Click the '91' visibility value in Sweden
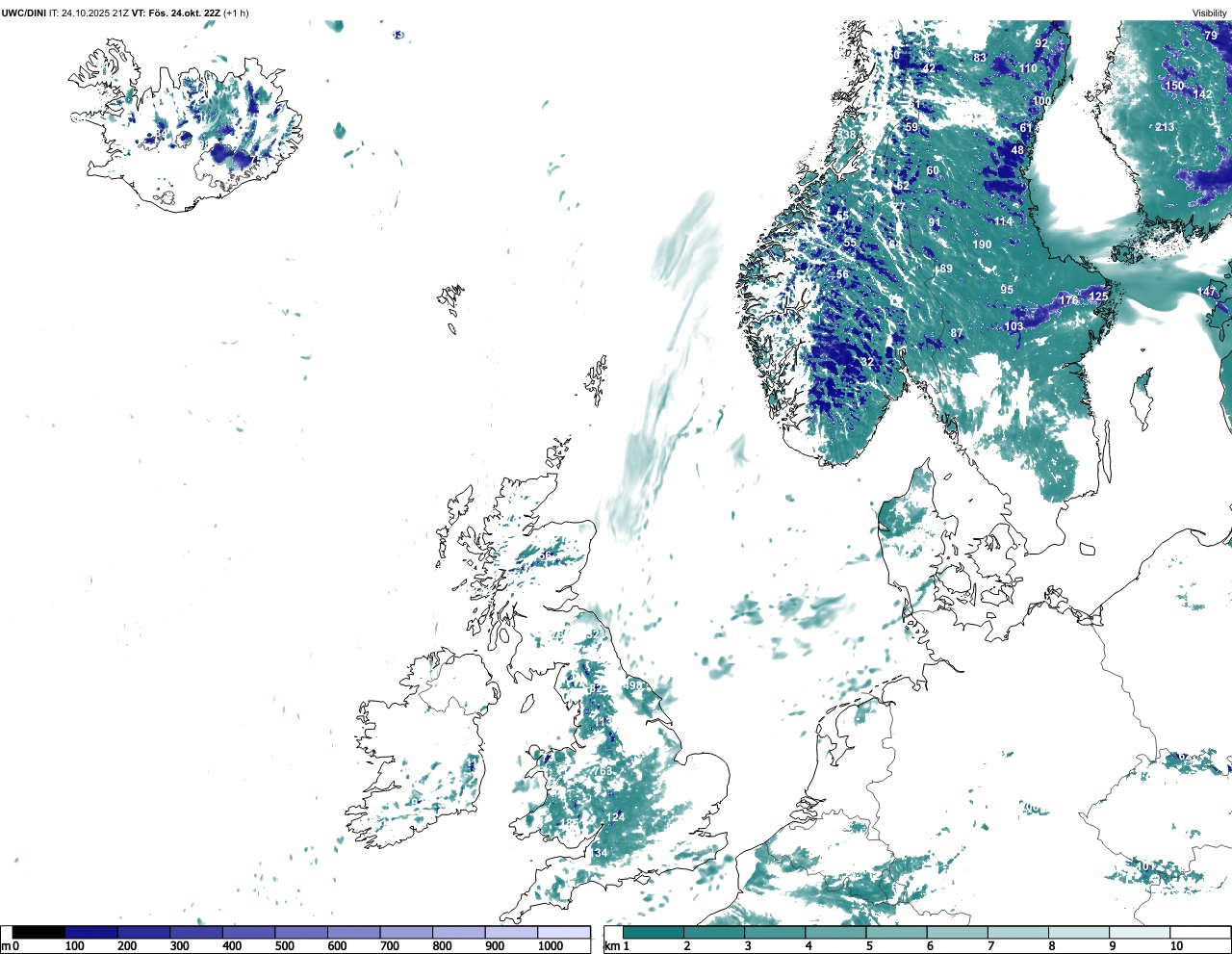The height and width of the screenshot is (954, 1232). point(935,222)
